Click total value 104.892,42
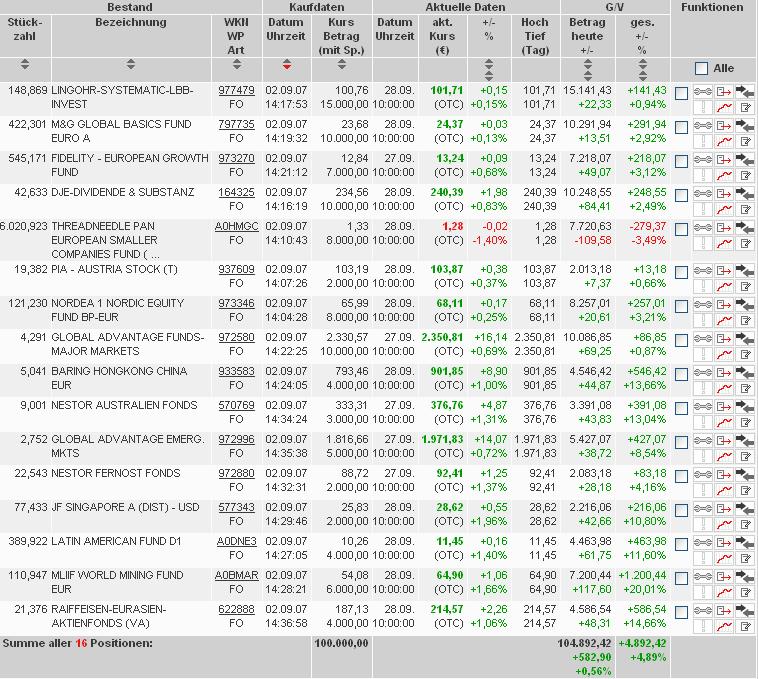 584,644
